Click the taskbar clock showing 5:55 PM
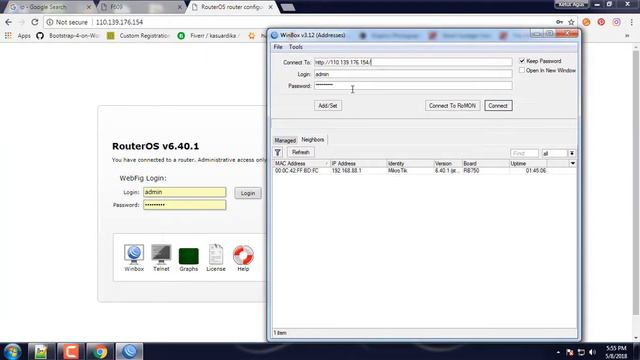640x360 pixels. [616, 352]
